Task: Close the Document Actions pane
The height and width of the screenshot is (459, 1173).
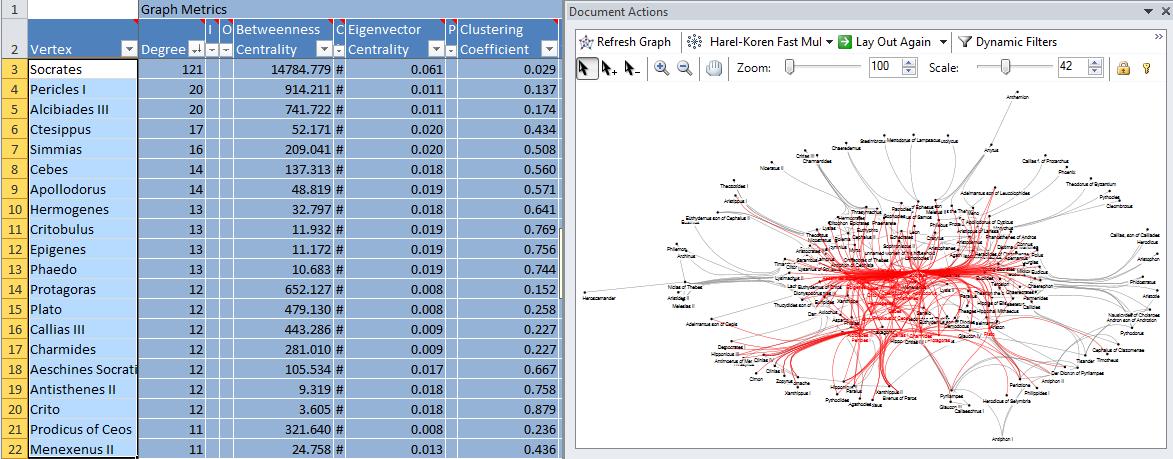Action: (x=1165, y=11)
